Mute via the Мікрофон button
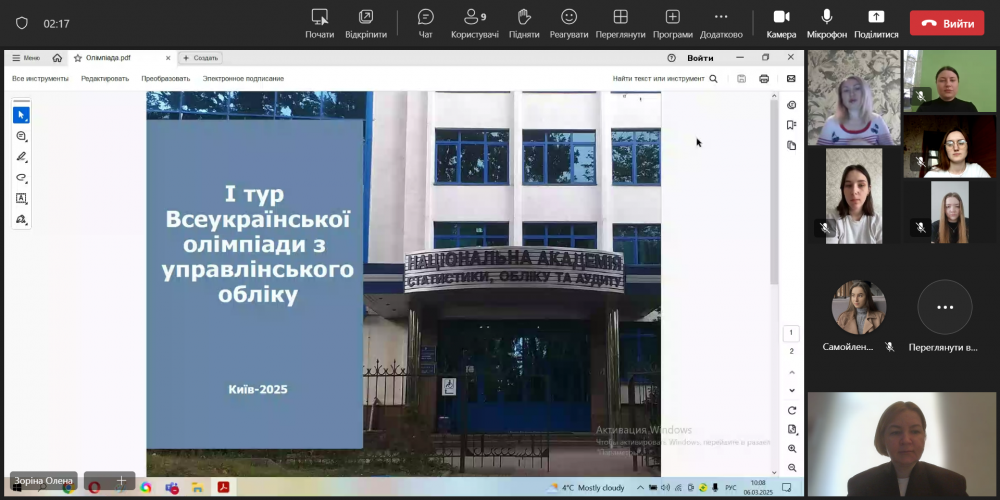 [827, 17]
